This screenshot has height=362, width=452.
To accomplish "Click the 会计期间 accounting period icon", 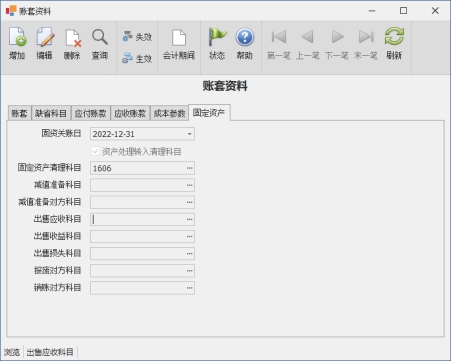I will (179, 37).
